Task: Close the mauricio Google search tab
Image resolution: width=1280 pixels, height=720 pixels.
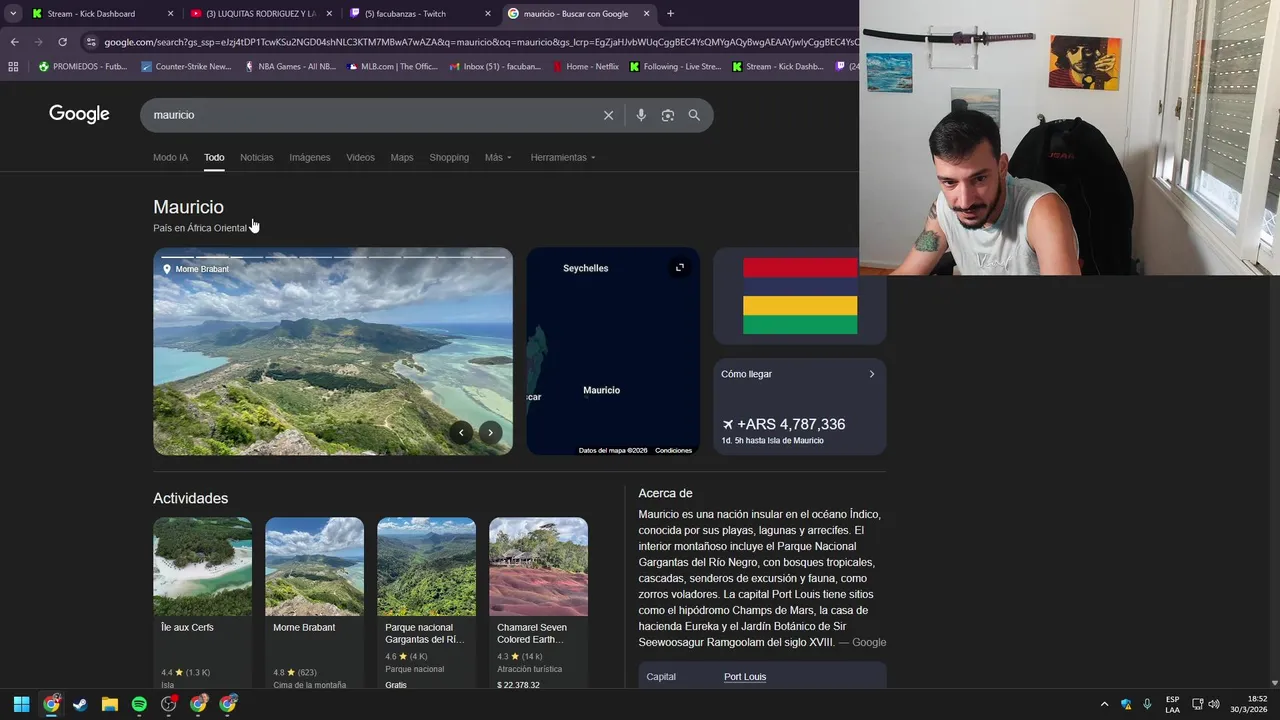Action: point(647,13)
